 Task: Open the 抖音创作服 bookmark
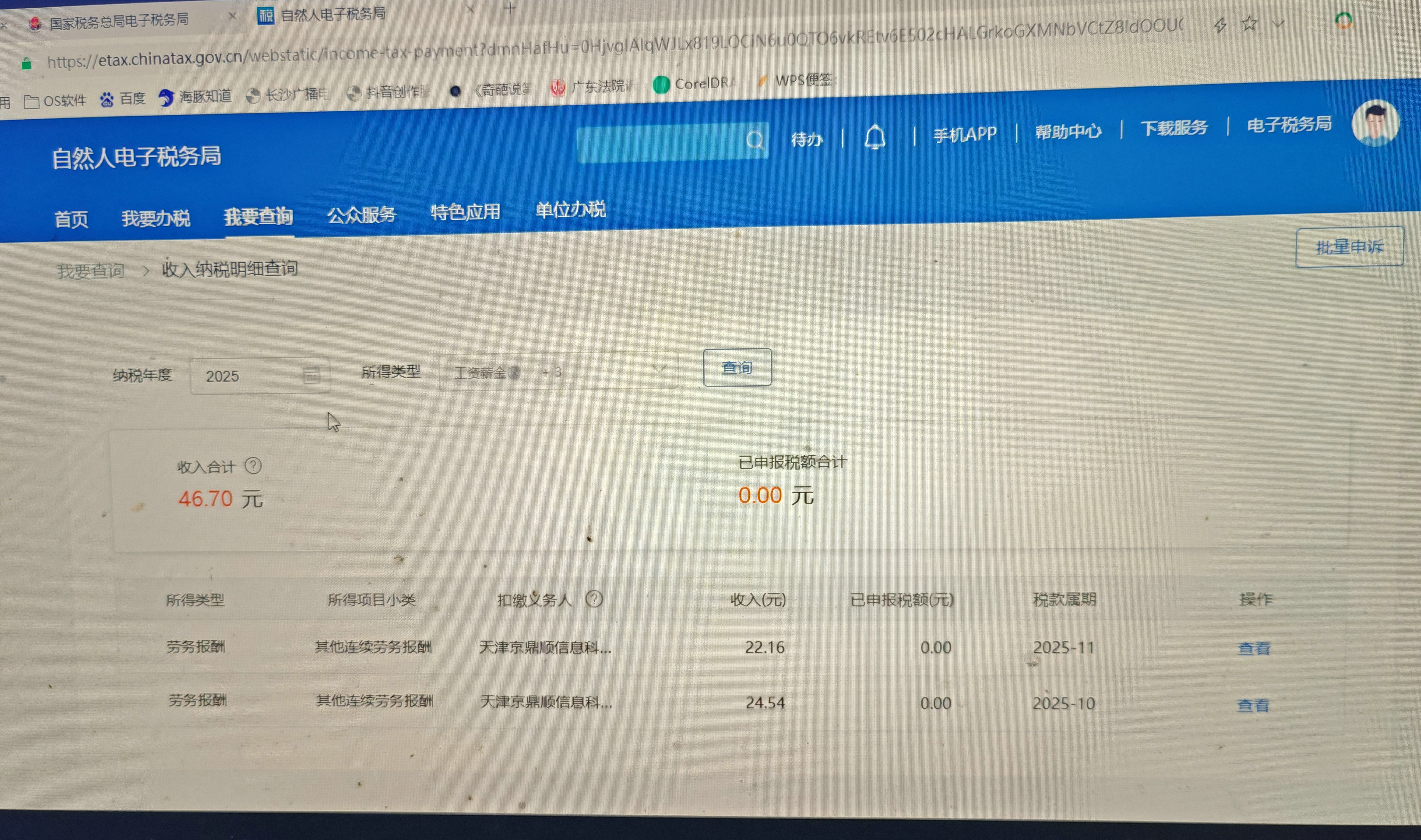click(x=388, y=92)
